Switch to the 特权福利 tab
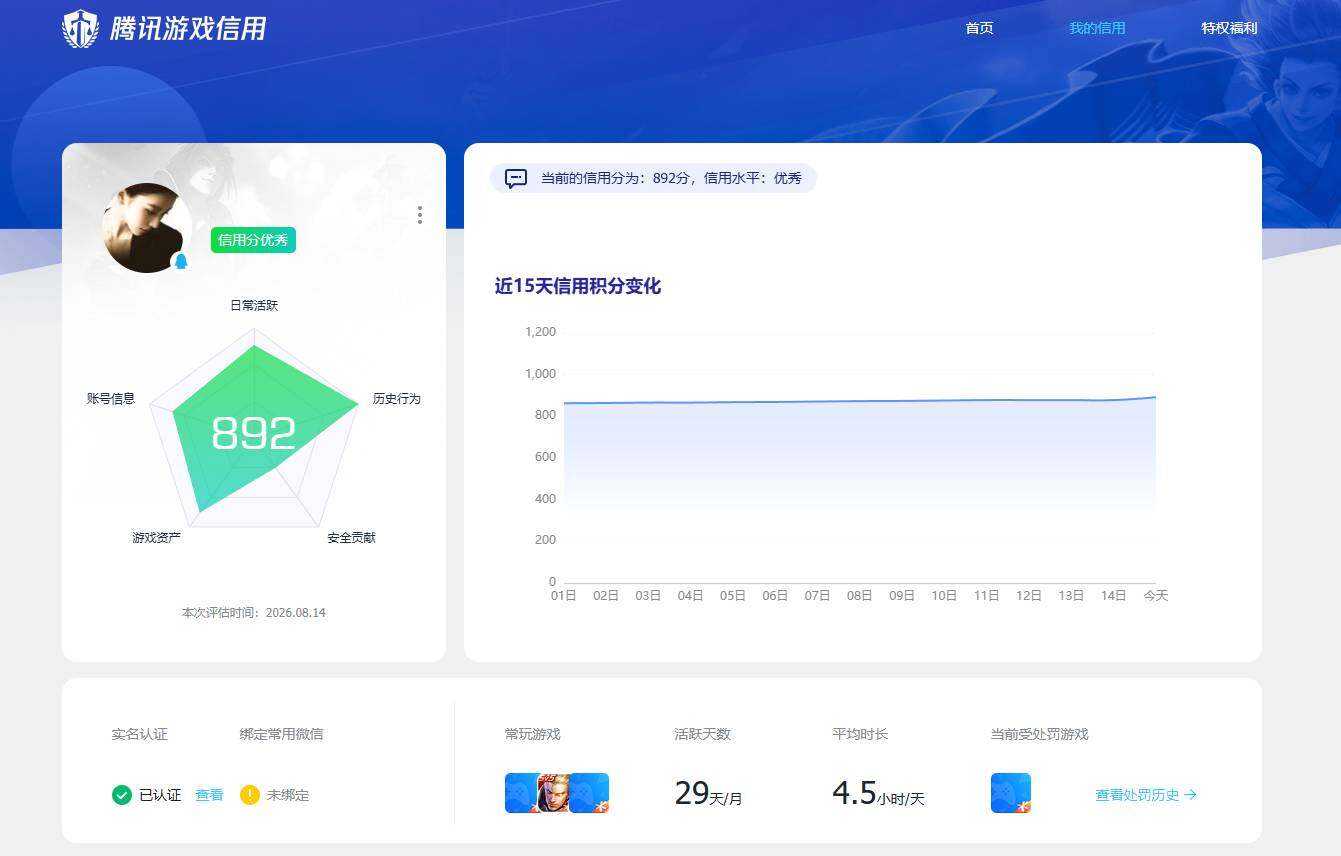This screenshot has height=856, width=1341. coord(1229,28)
